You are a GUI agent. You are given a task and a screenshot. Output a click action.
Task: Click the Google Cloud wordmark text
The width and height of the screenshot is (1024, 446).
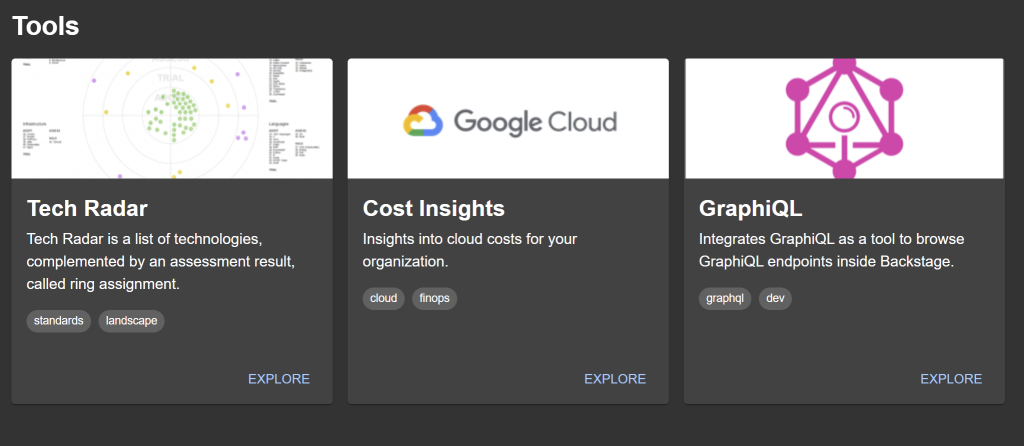535,122
